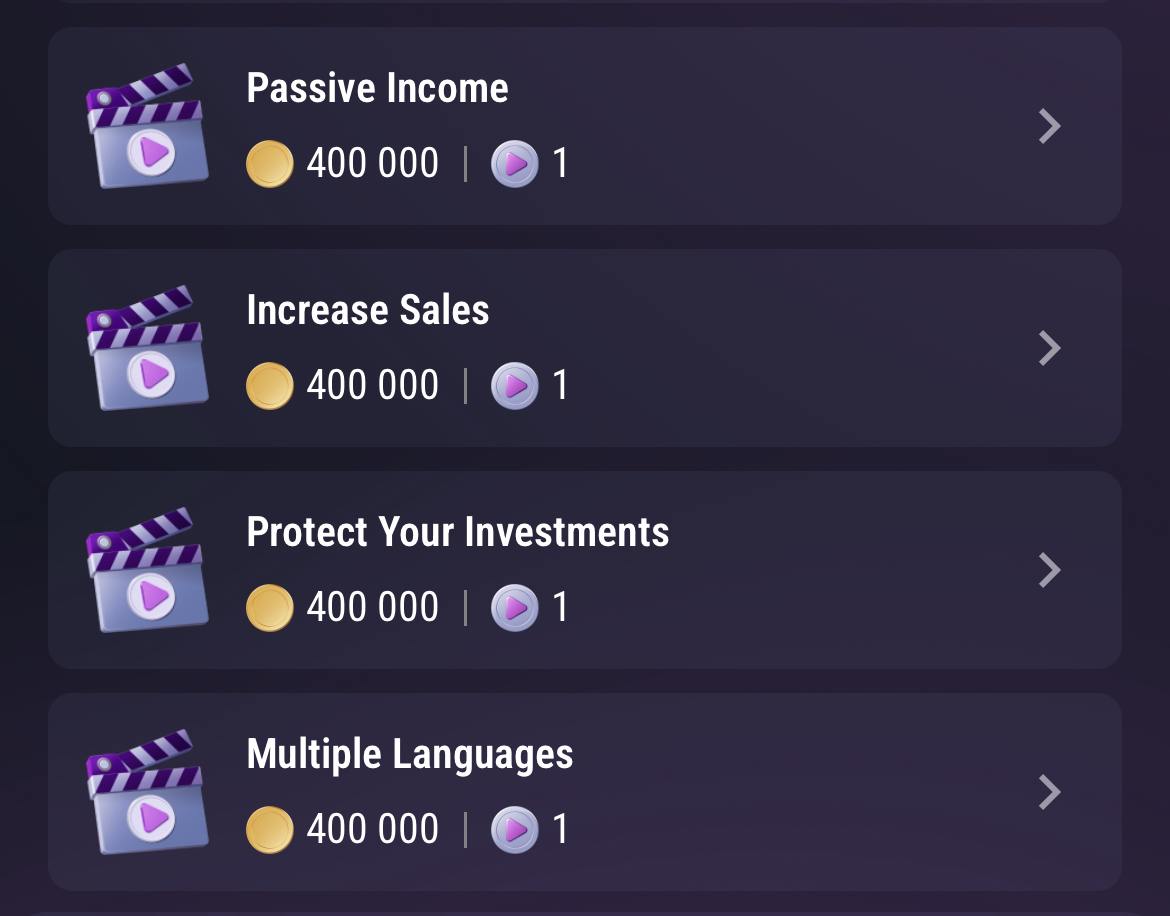Click the 400 000 reward under Protect Your Investments
This screenshot has width=1170, height=916.
[372, 607]
